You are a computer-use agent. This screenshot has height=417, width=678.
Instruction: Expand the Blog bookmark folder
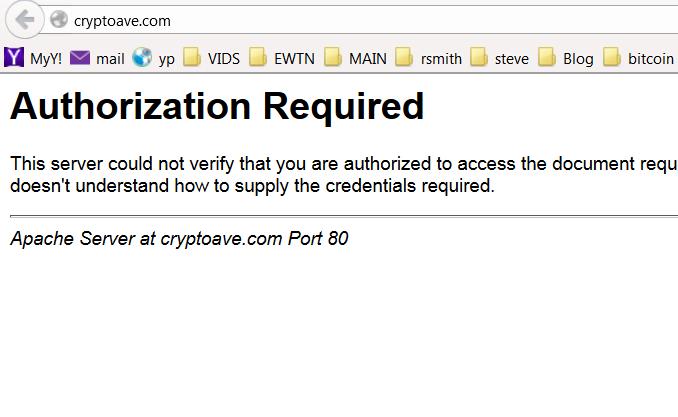566,58
